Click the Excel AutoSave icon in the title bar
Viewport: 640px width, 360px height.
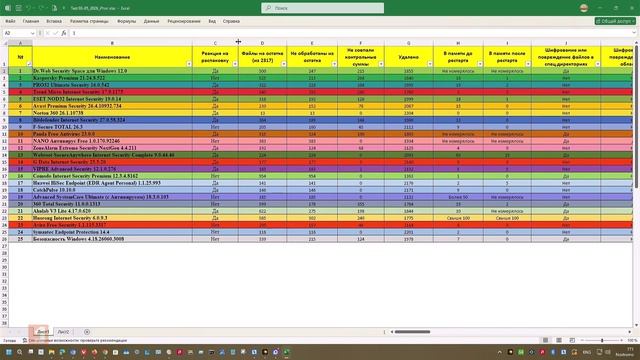[18, 8]
